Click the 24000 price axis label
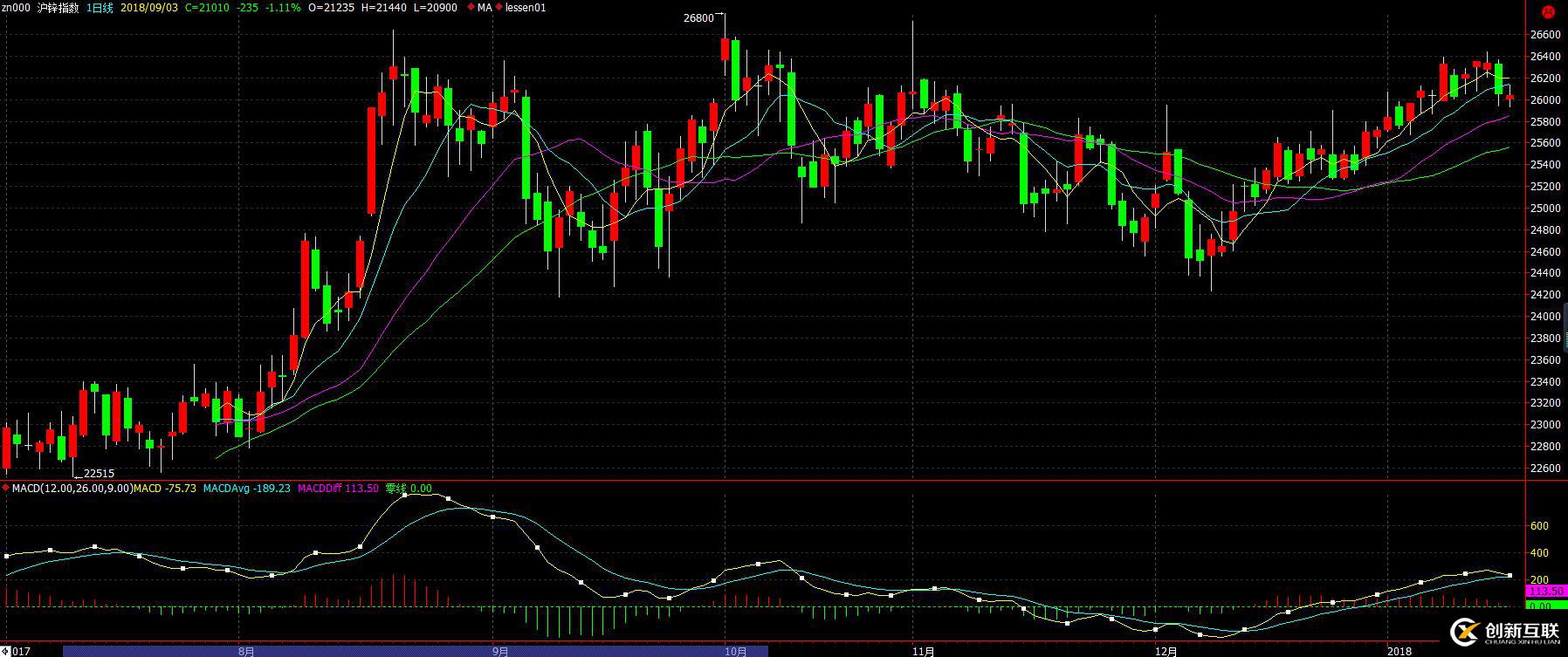The image size is (1568, 657). click(x=1545, y=317)
